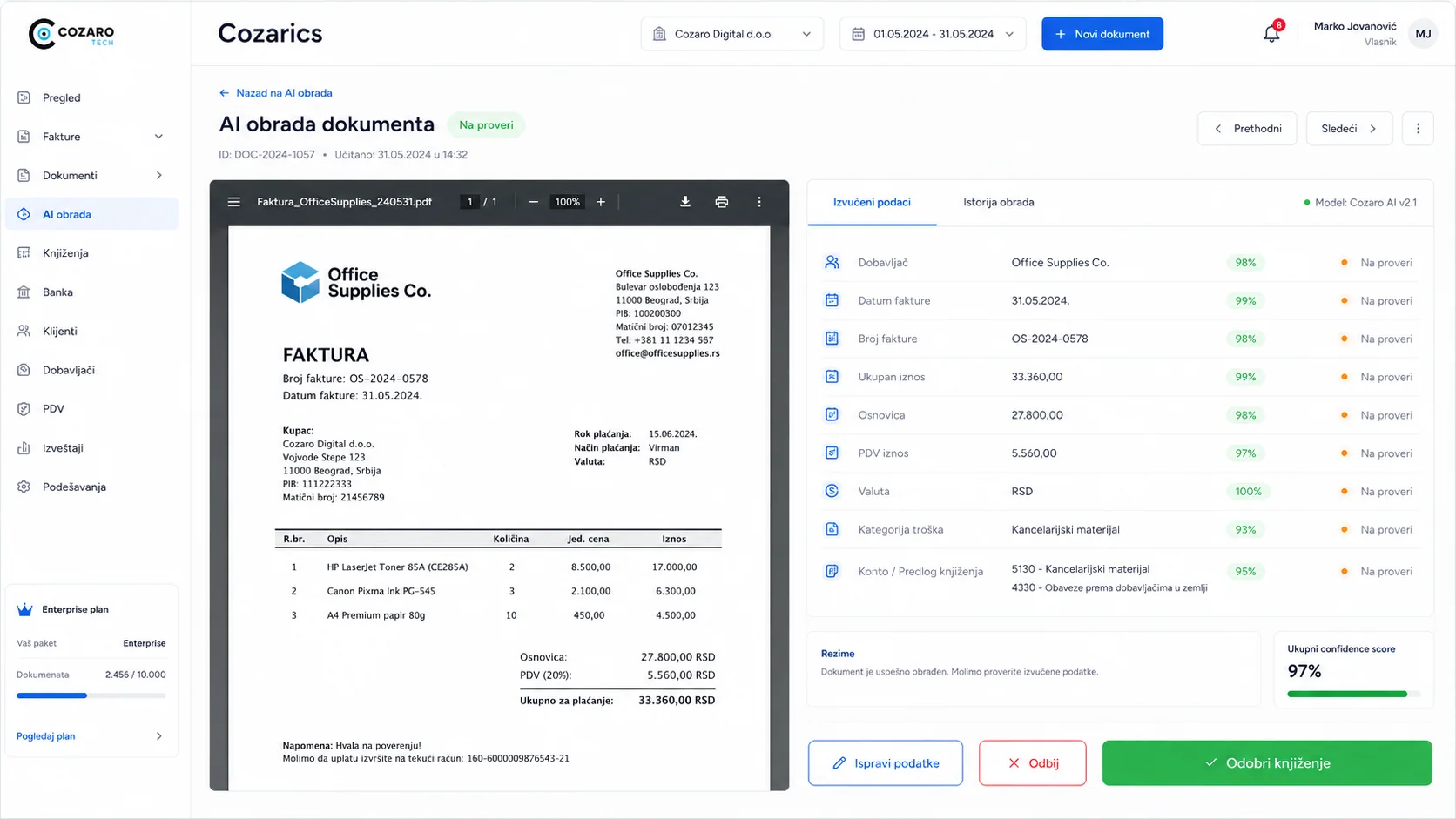1456x819 pixels.
Task: Click the PDV iznos field icon
Action: click(x=832, y=453)
